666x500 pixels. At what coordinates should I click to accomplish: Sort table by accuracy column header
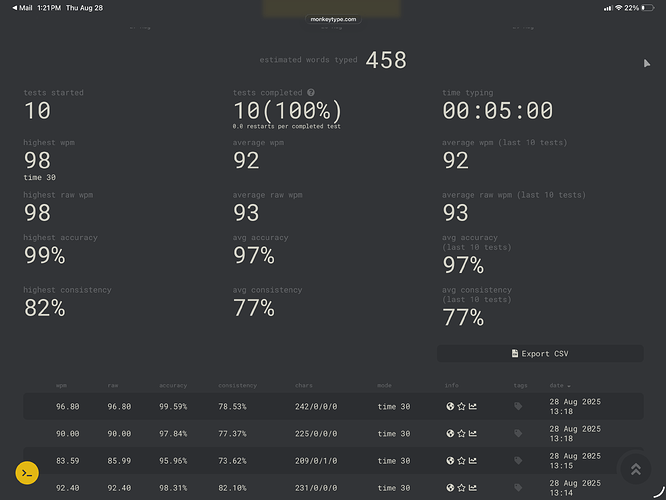173,385
